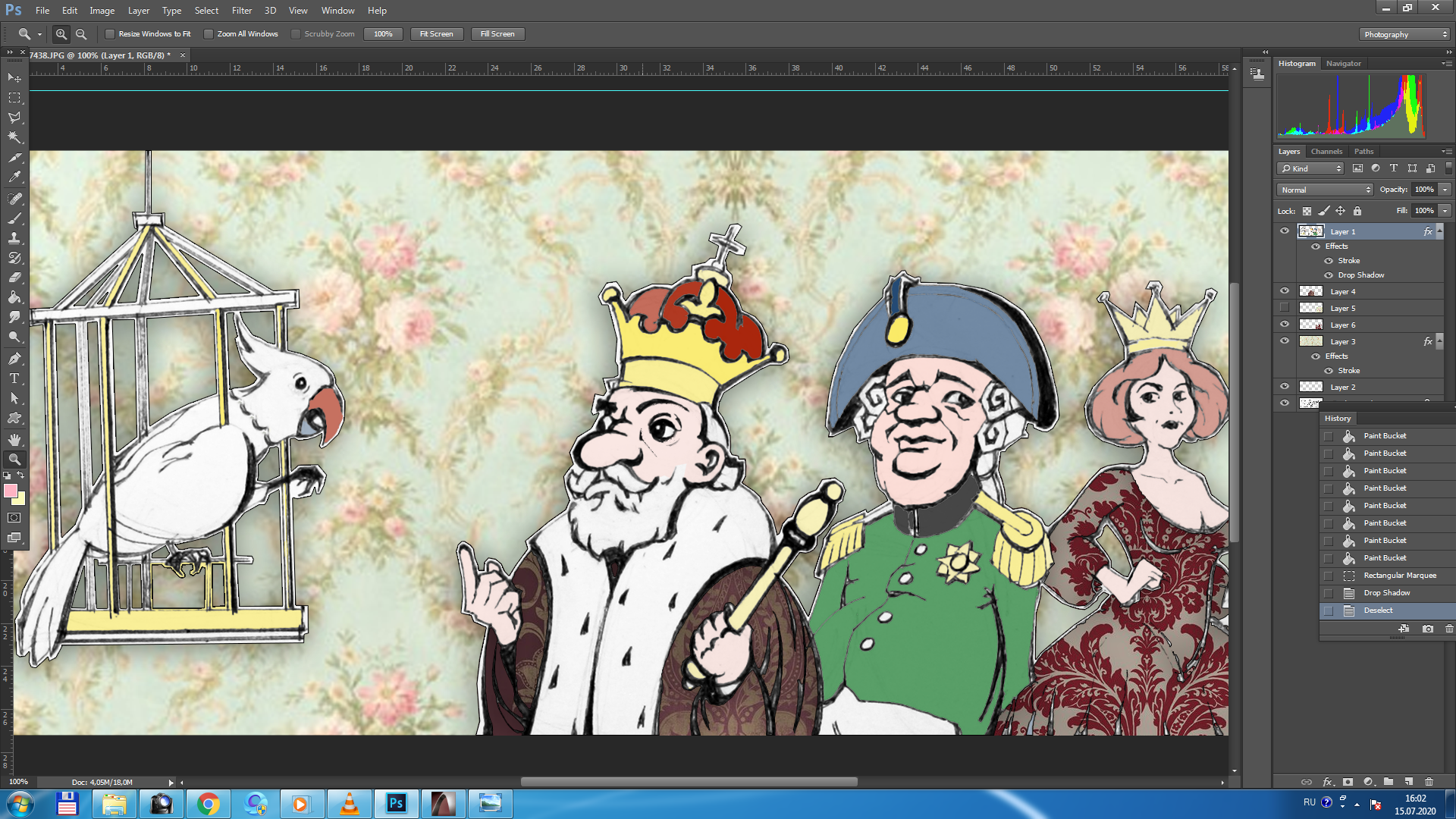Select Rectangular Marquee history state
This screenshot has height=819, width=1456.
1387,576
